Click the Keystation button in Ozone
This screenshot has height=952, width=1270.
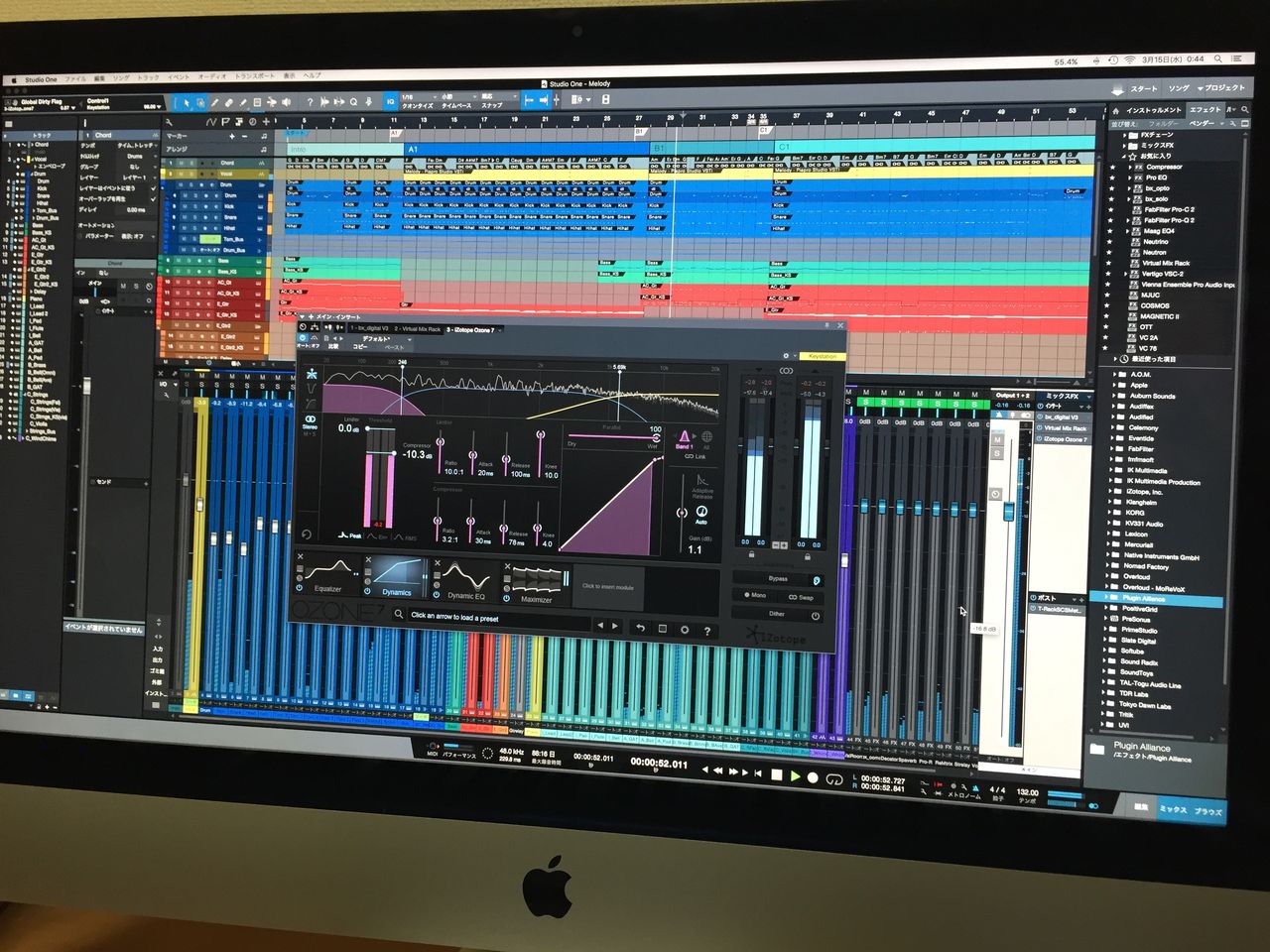click(823, 356)
